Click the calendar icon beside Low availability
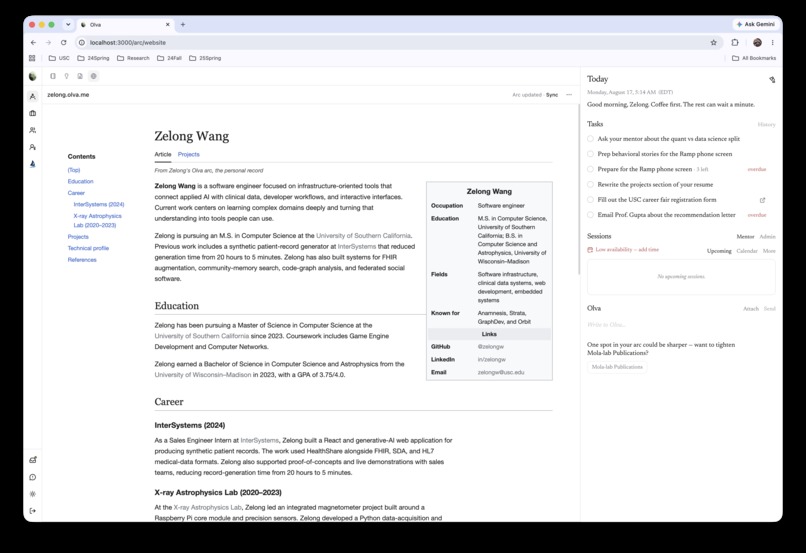The image size is (806, 553). point(590,250)
